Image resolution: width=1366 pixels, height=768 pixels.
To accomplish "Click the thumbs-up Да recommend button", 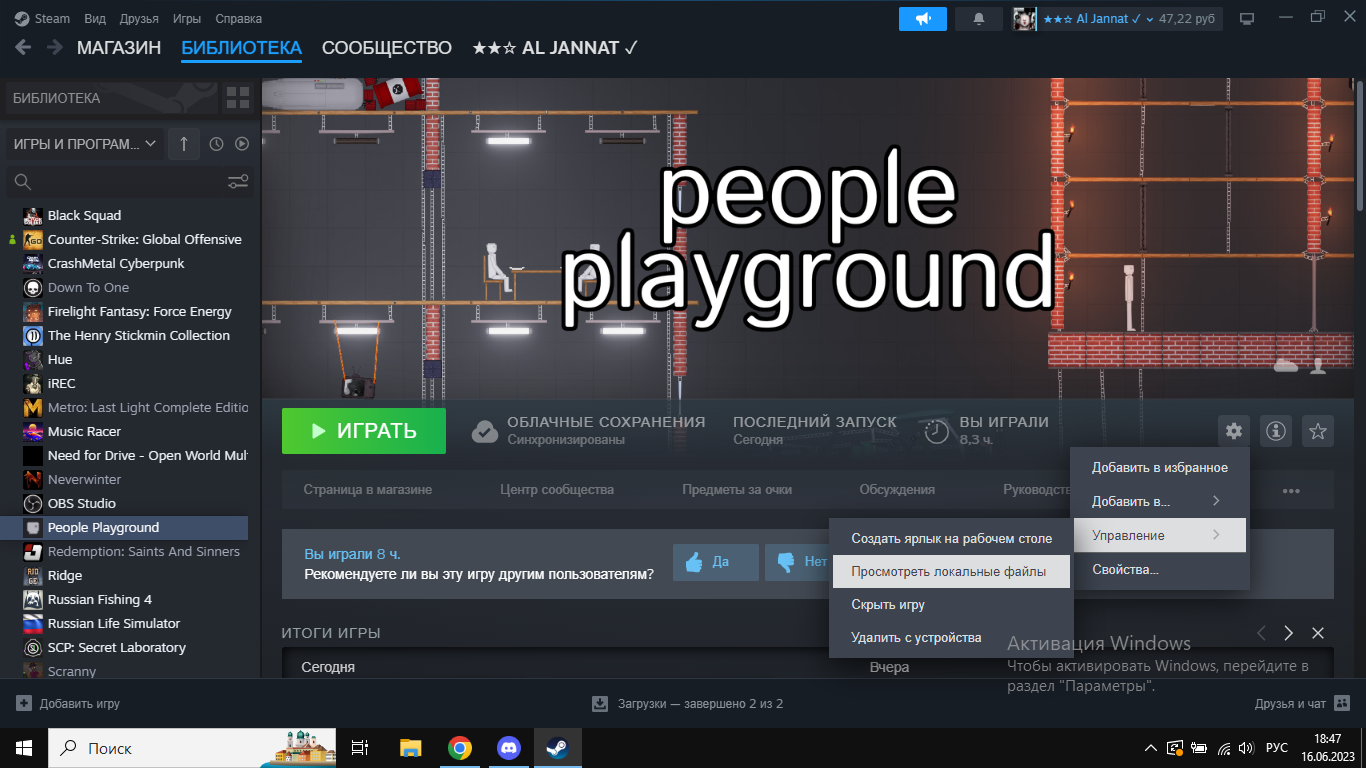I will [x=716, y=562].
